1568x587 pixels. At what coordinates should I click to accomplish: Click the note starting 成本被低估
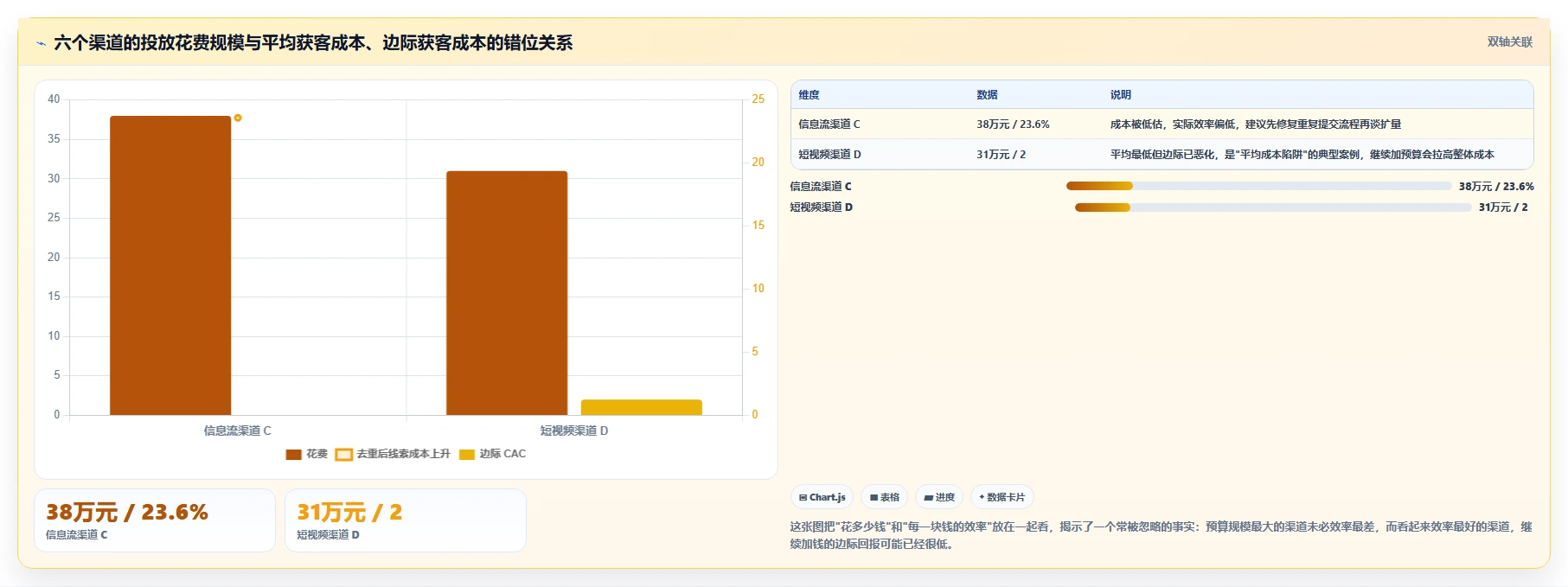pos(1256,124)
